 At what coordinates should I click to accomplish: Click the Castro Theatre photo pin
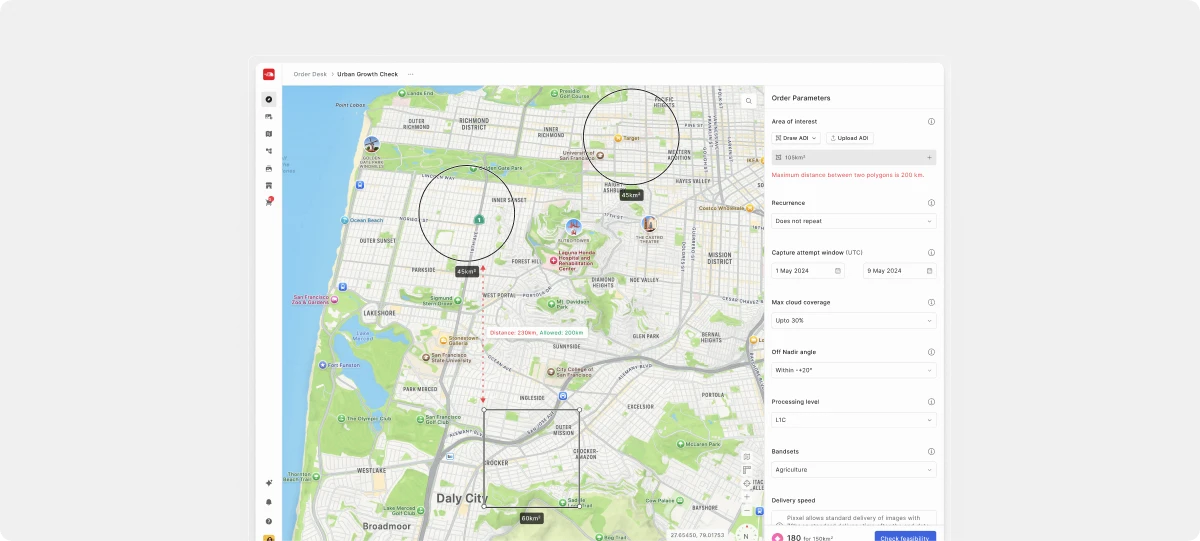[x=650, y=223]
